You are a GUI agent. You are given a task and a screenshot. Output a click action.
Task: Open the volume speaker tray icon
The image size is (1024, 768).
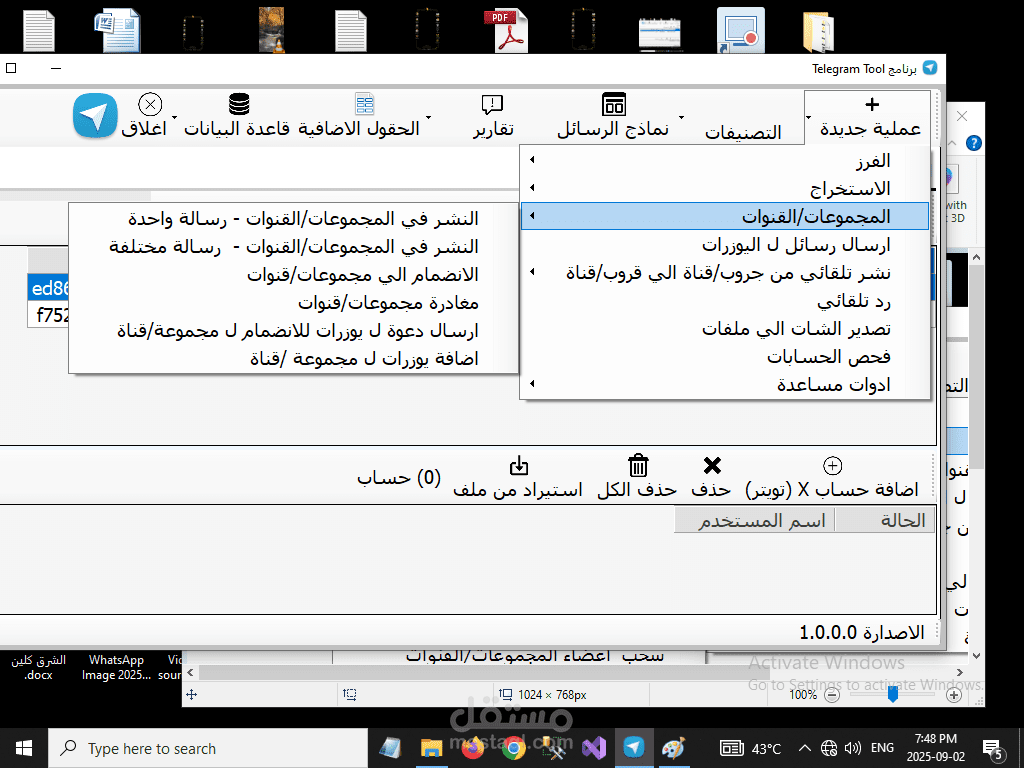click(x=852, y=748)
